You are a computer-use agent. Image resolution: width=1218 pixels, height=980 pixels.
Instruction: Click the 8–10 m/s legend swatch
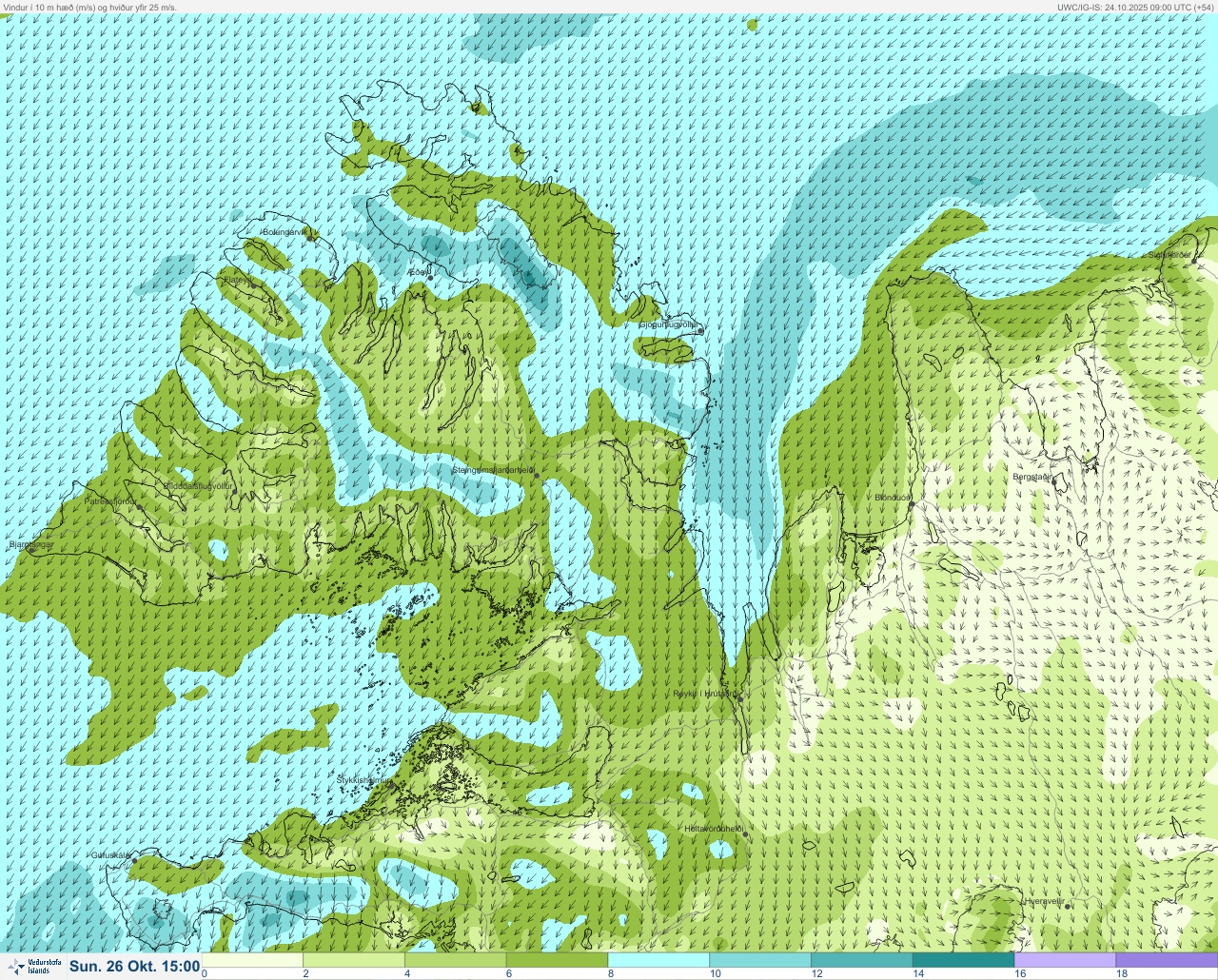658,960
